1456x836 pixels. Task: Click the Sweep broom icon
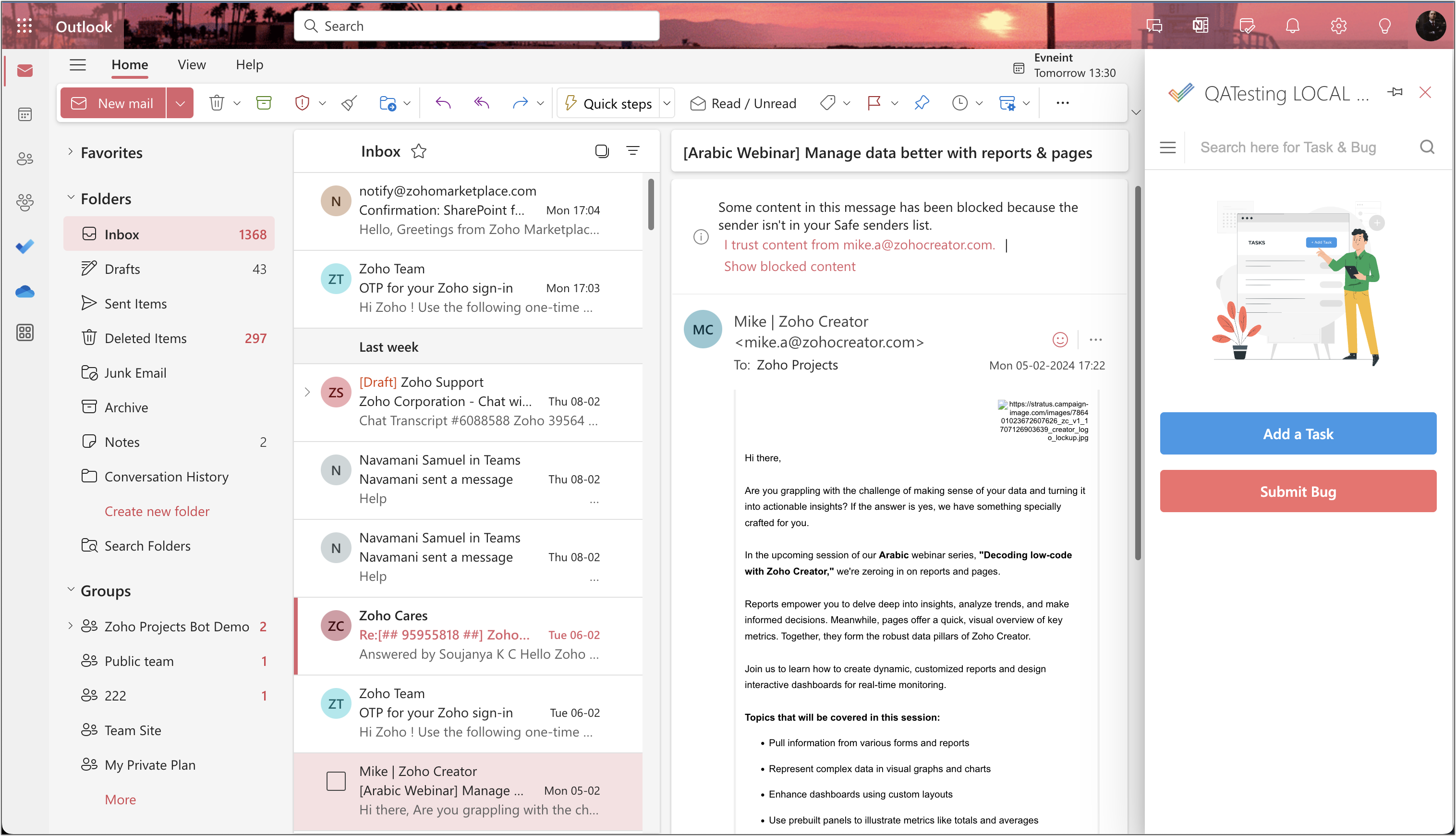coord(349,103)
